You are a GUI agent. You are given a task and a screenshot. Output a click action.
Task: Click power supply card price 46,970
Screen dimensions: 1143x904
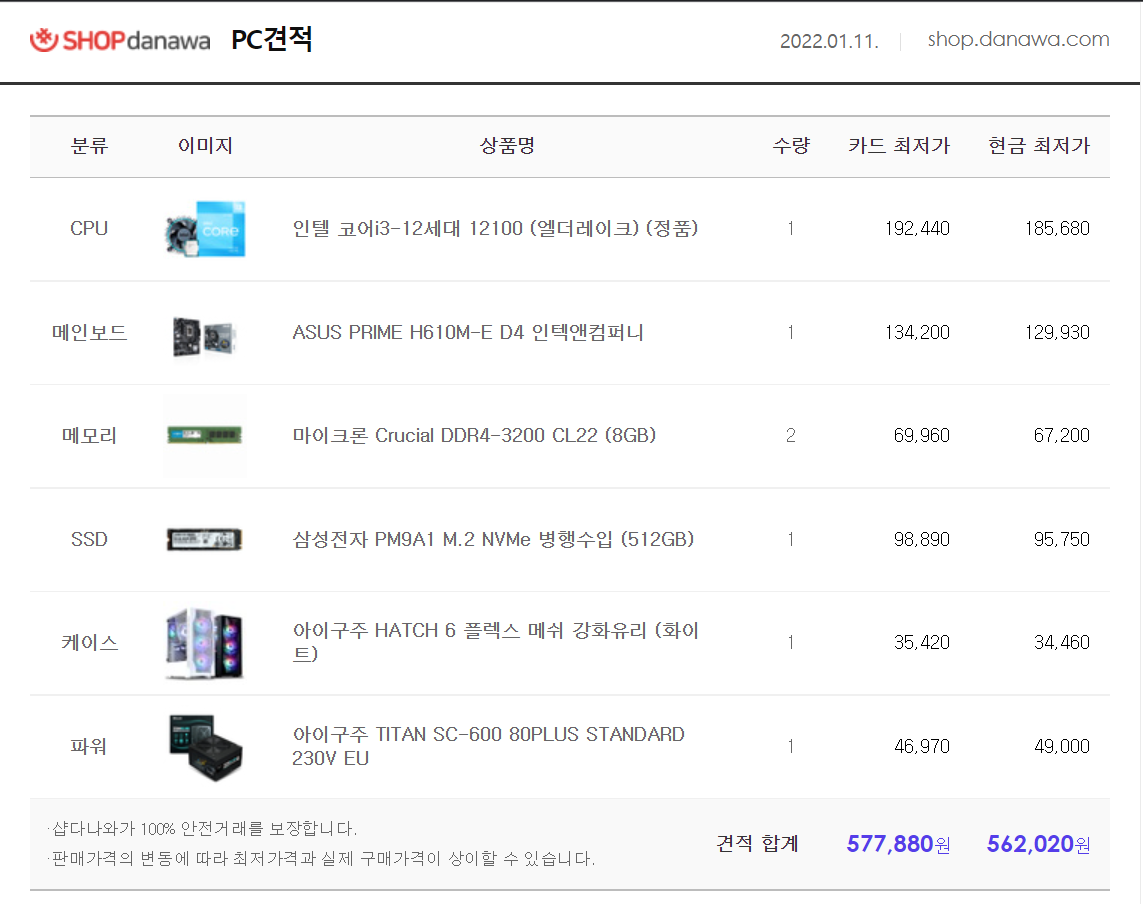921,747
